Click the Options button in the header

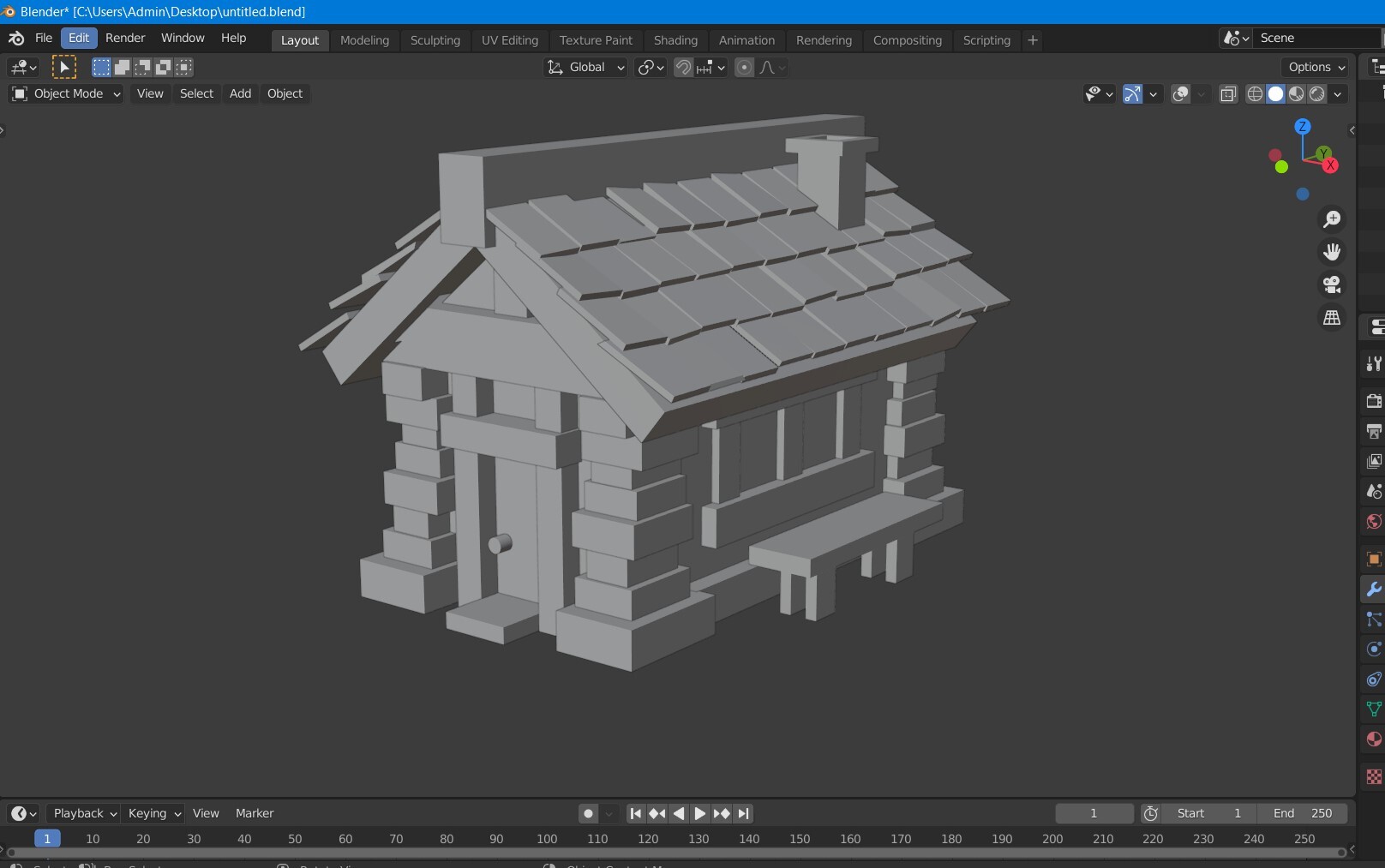pyautogui.click(x=1313, y=67)
